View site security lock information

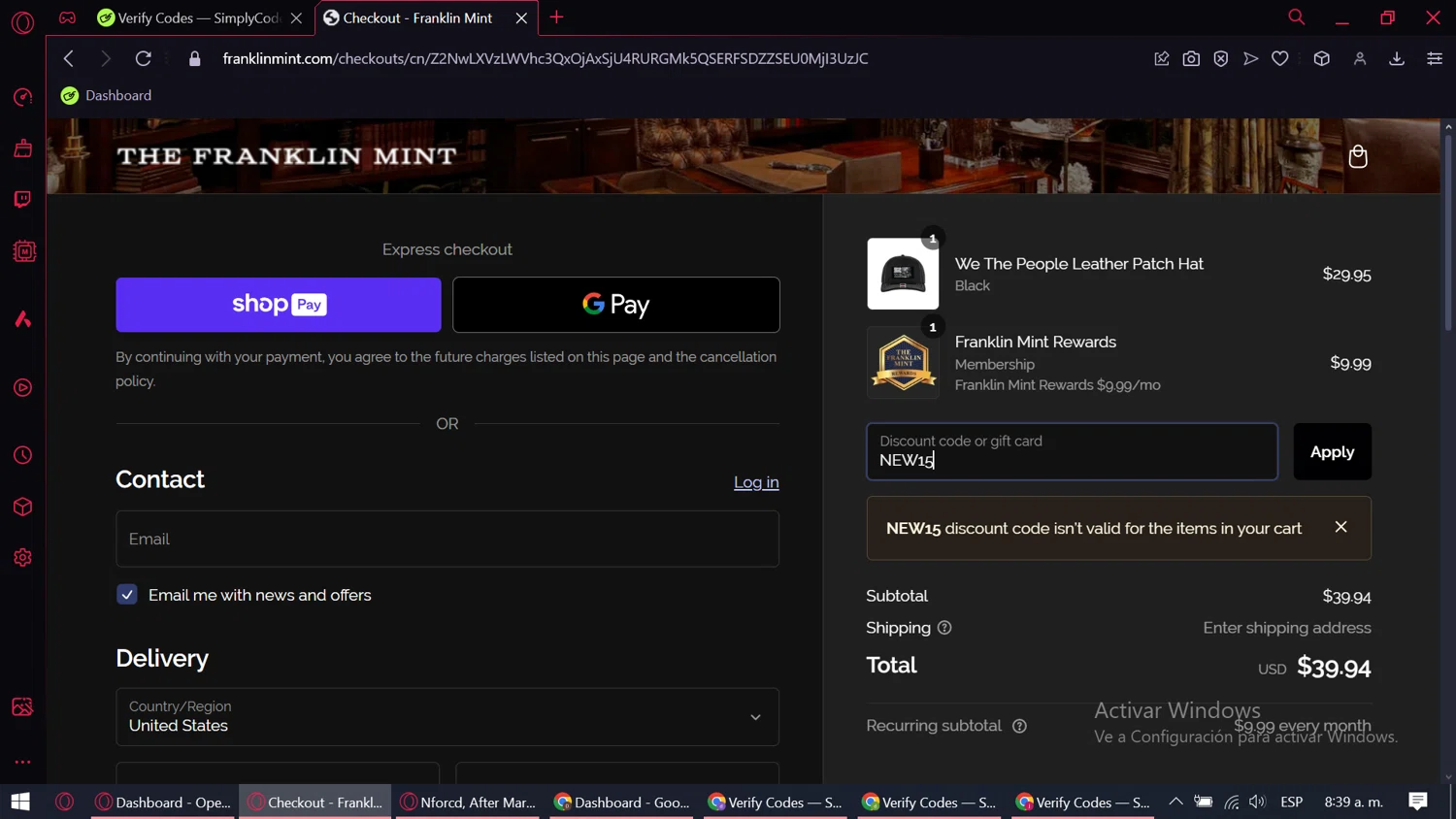pyautogui.click(x=194, y=58)
